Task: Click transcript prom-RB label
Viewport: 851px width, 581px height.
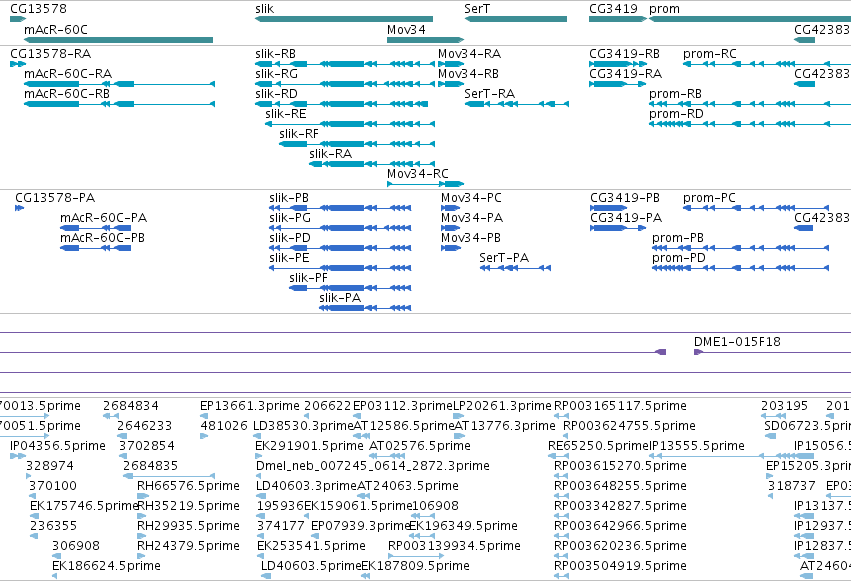Action: pos(675,94)
